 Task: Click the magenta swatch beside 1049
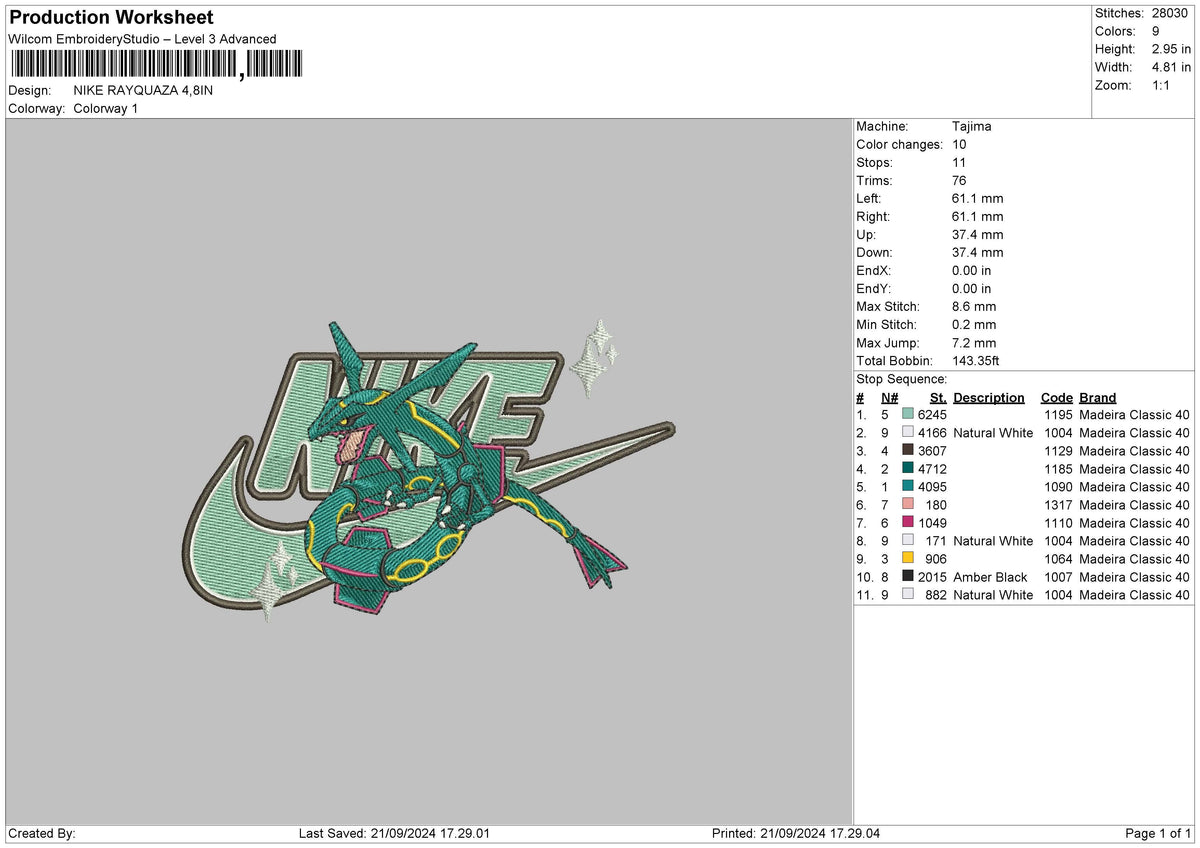(907, 523)
